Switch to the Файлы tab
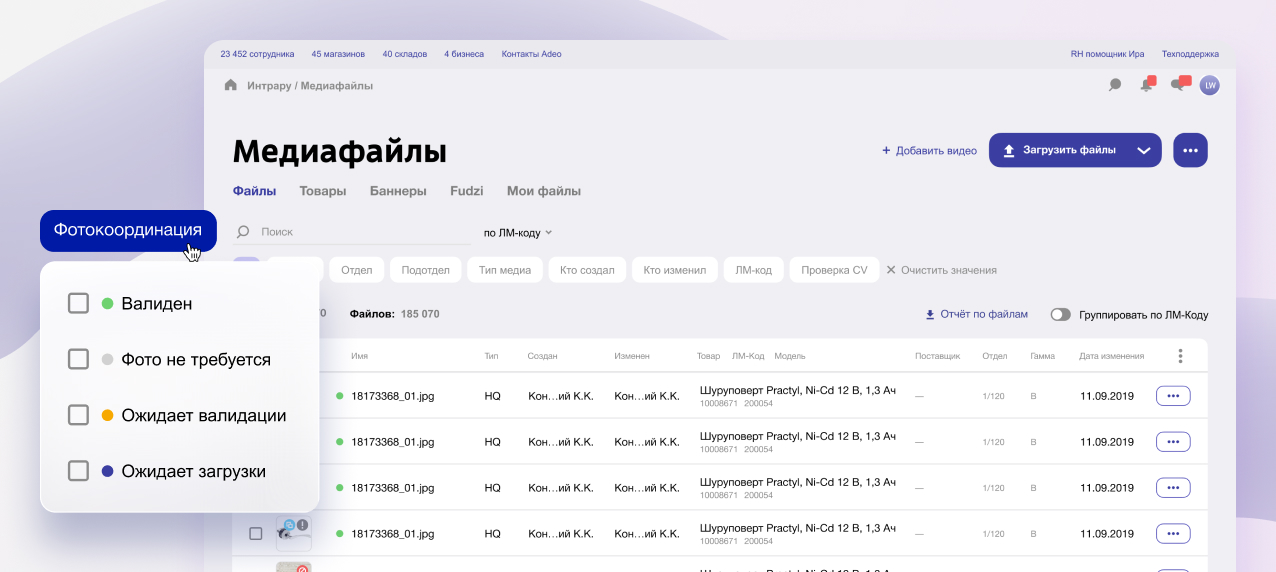Image resolution: width=1276 pixels, height=572 pixels. pos(254,191)
